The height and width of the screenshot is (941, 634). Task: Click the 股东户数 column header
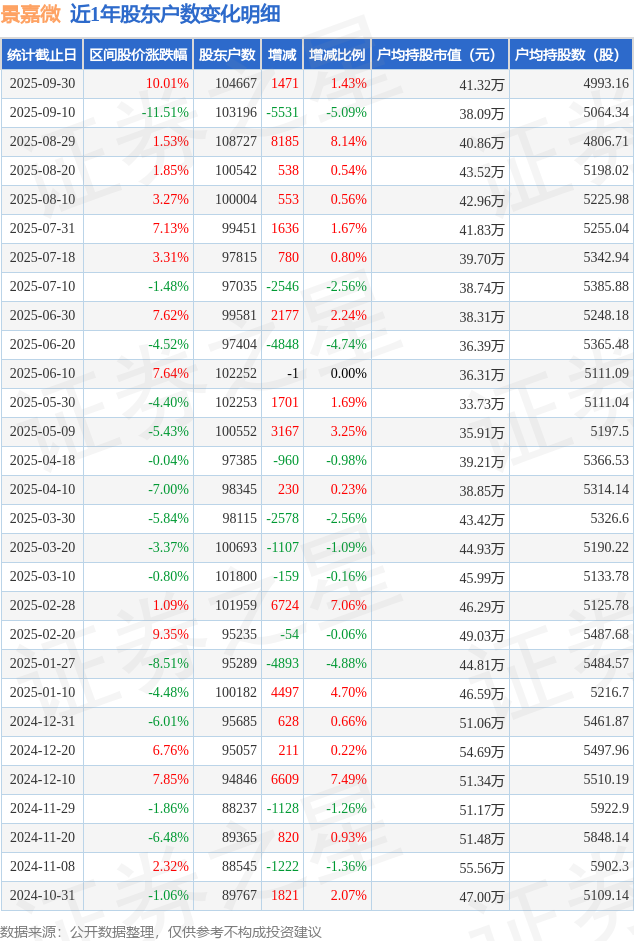(226, 55)
